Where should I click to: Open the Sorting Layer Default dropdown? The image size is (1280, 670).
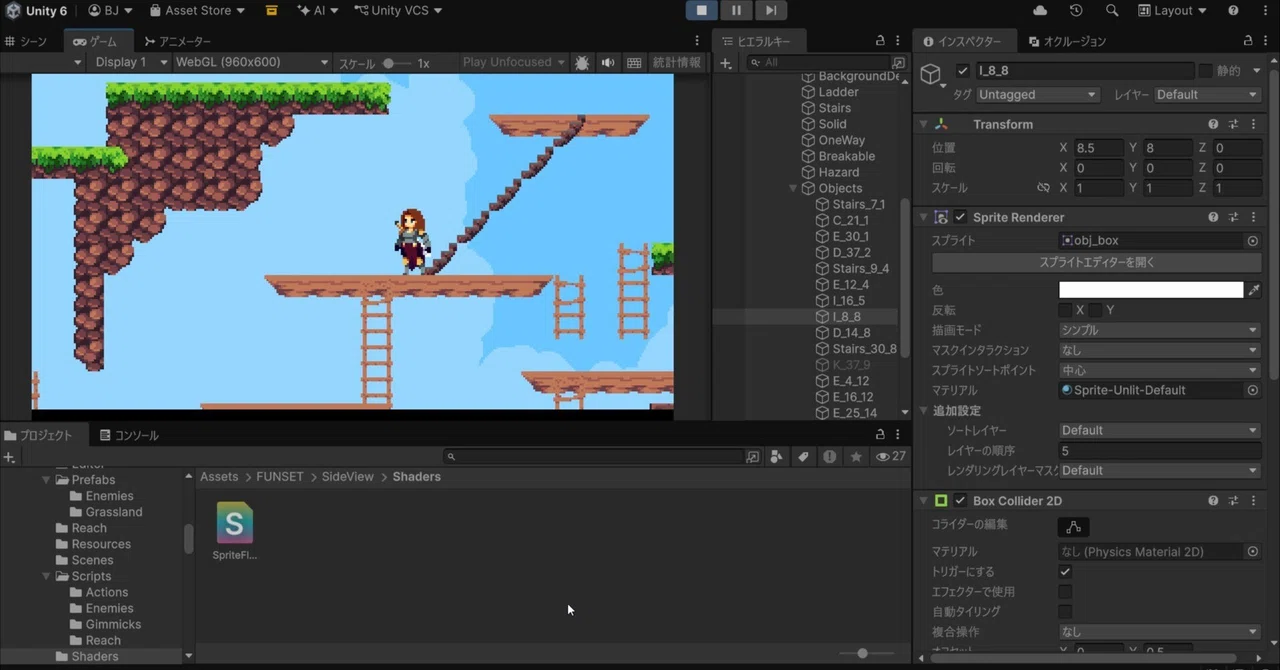pos(1160,430)
